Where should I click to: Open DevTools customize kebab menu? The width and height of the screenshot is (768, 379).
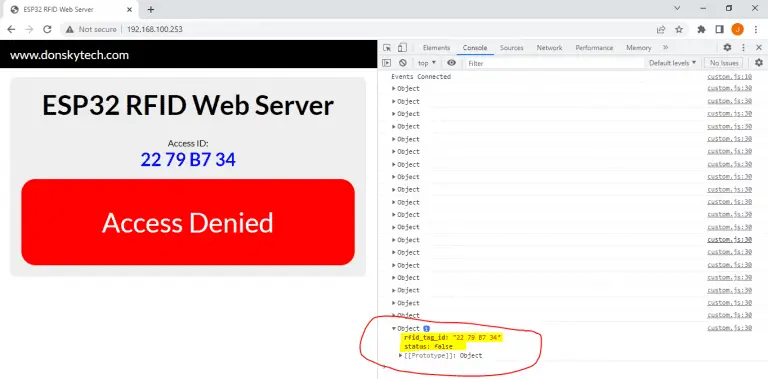click(x=743, y=47)
